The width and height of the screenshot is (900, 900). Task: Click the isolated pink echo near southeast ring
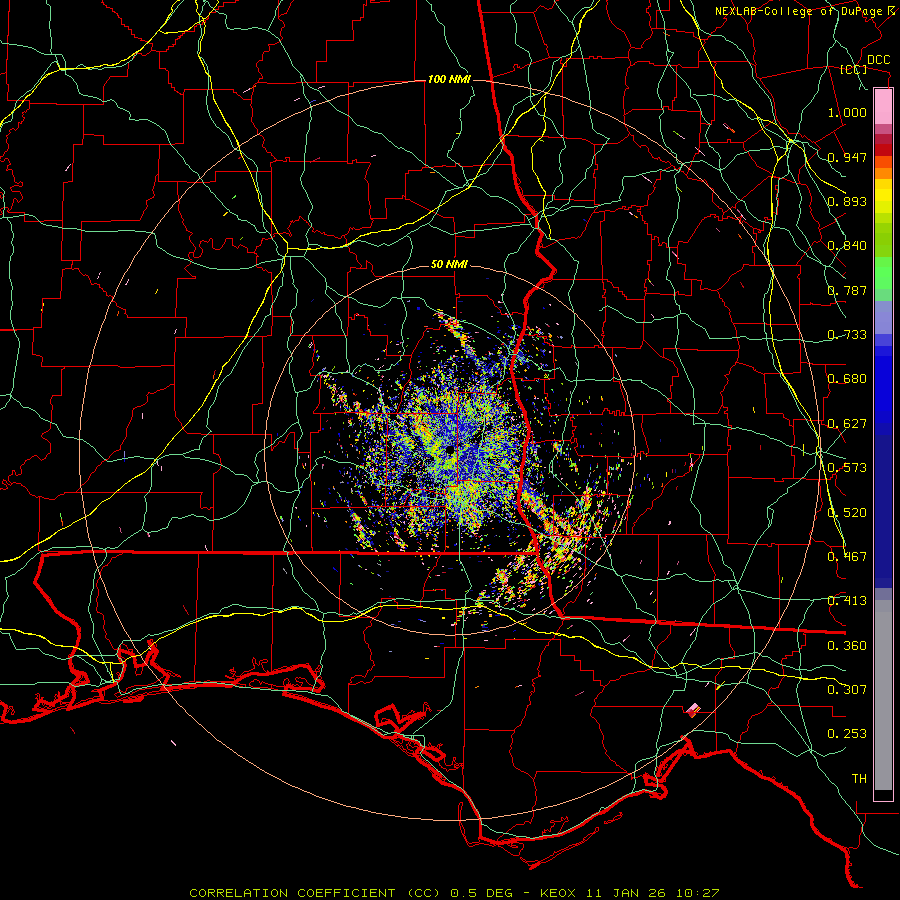point(693,710)
